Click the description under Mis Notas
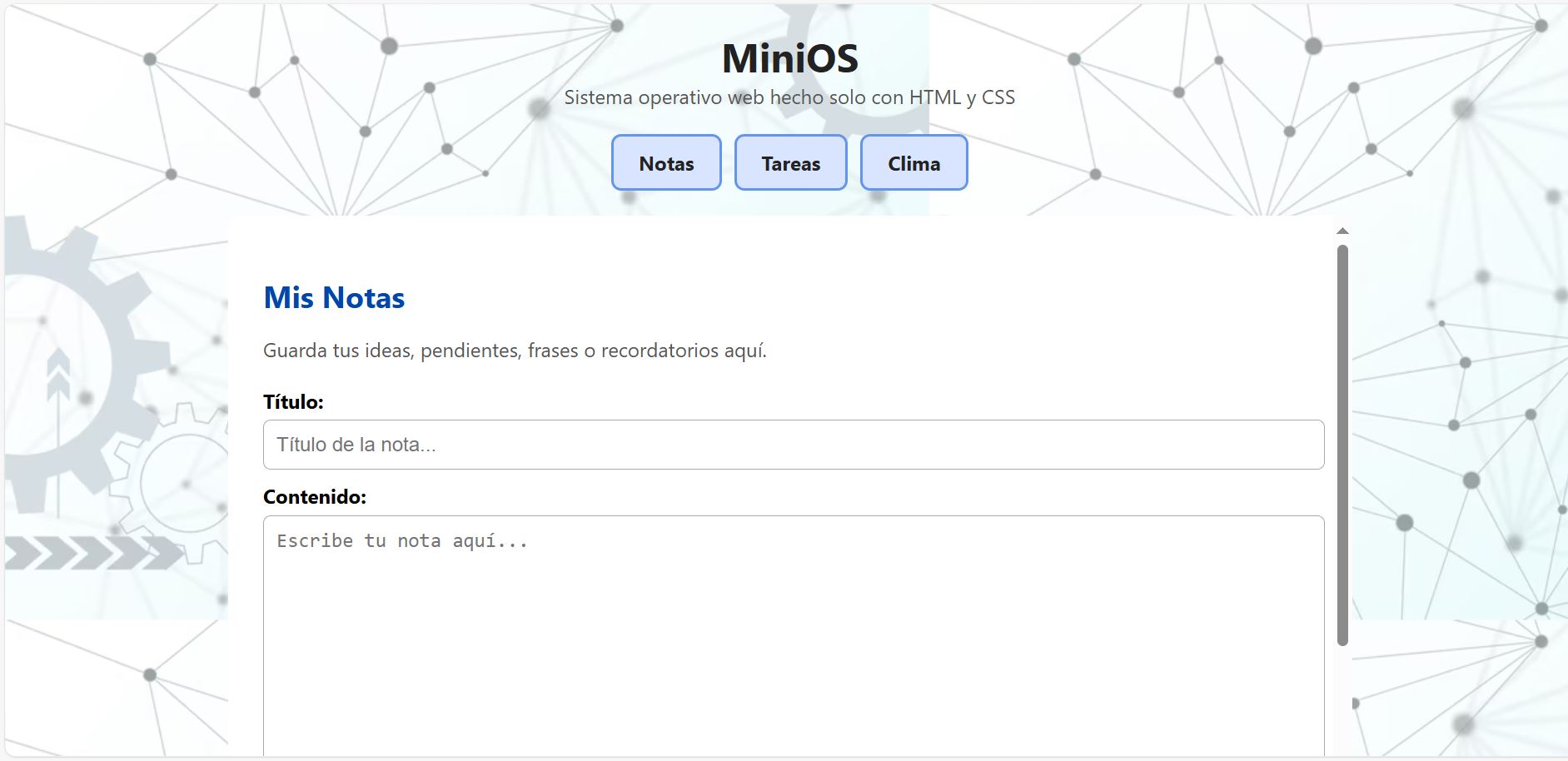 tap(515, 350)
